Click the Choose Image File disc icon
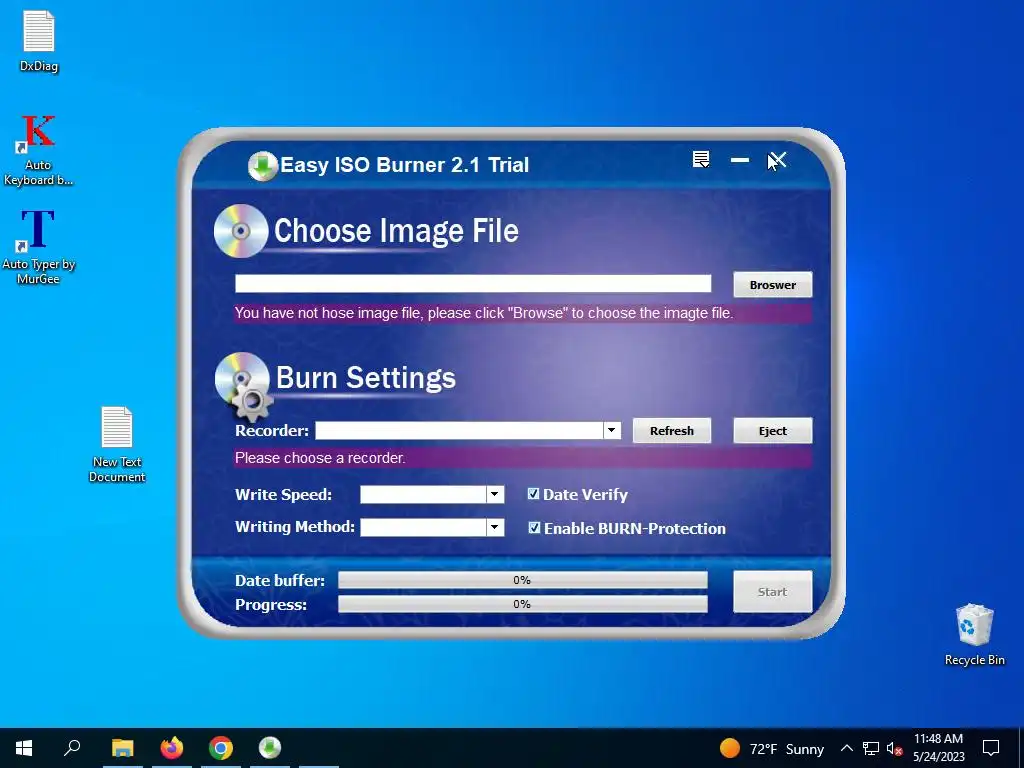The image size is (1024, 768). click(x=241, y=231)
